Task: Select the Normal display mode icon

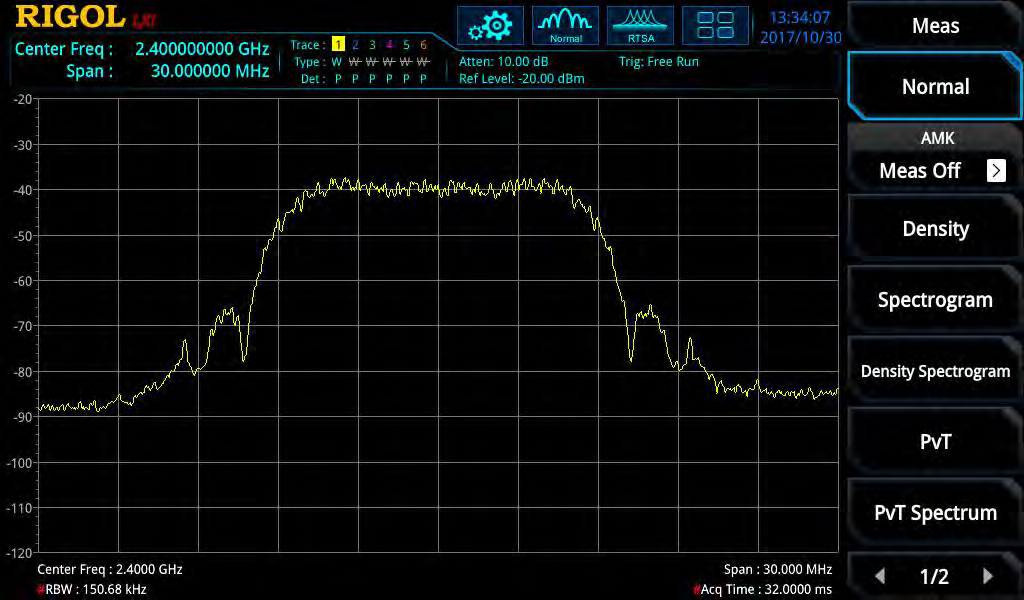Action: coord(565,26)
